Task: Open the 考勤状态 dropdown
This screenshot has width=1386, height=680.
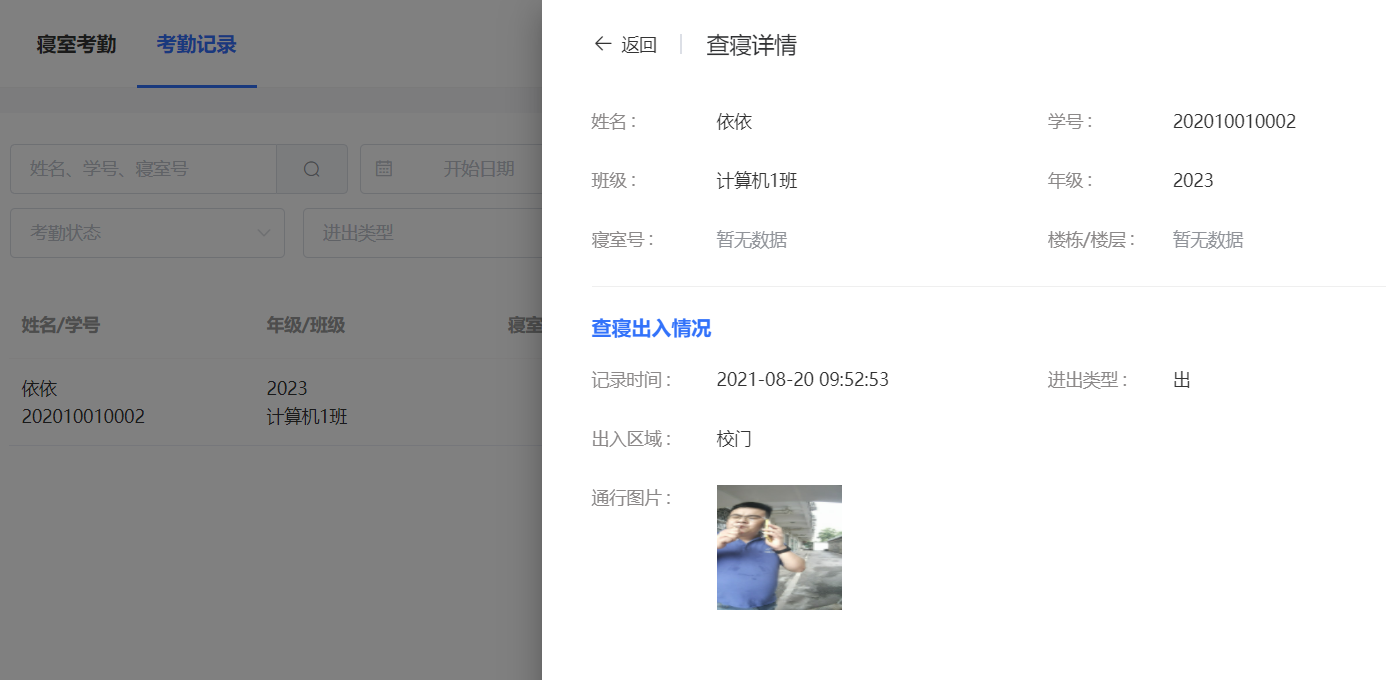Action: [147, 232]
